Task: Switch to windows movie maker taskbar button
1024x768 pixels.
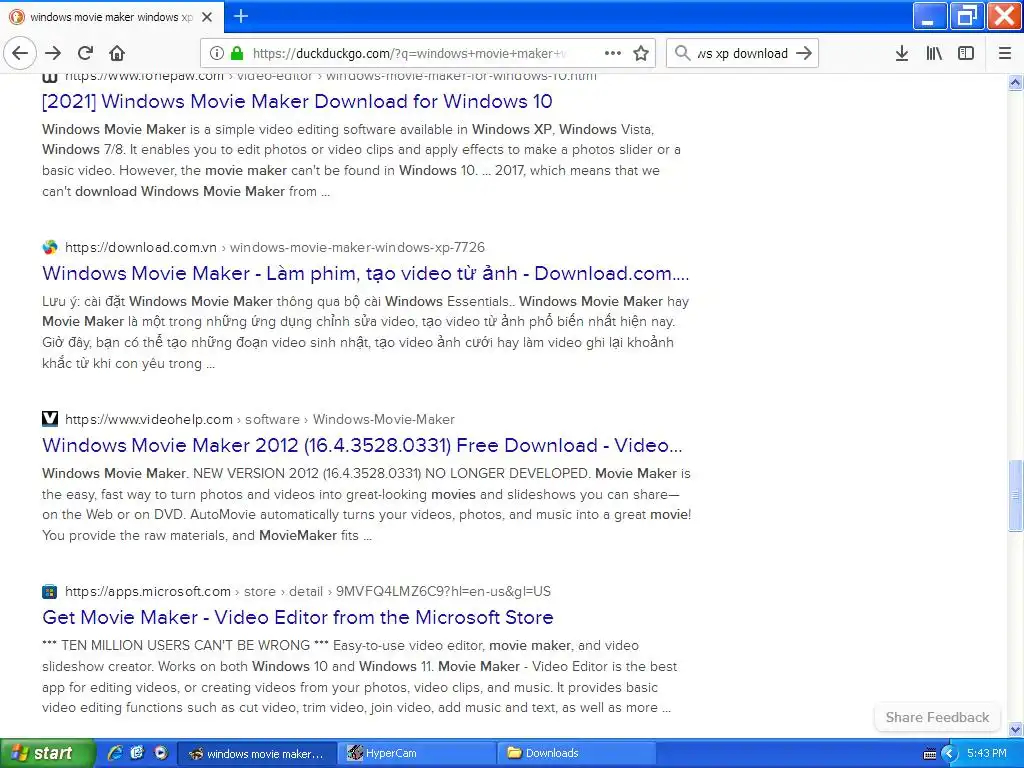Action: [x=257, y=753]
